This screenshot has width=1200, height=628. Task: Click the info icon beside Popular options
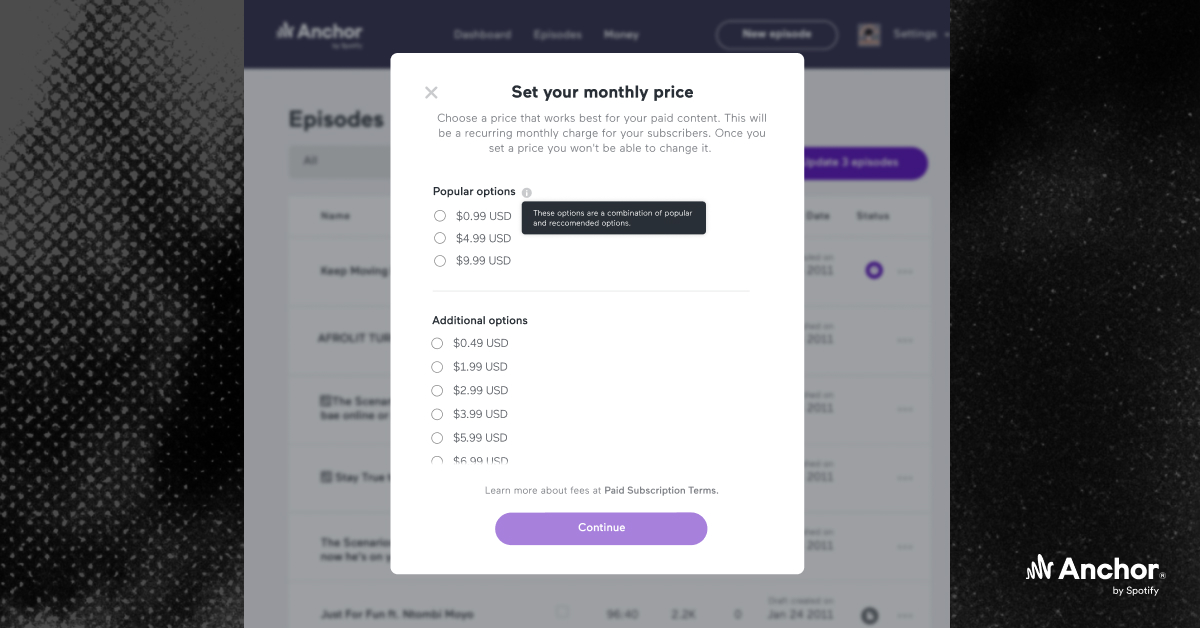coord(527,192)
